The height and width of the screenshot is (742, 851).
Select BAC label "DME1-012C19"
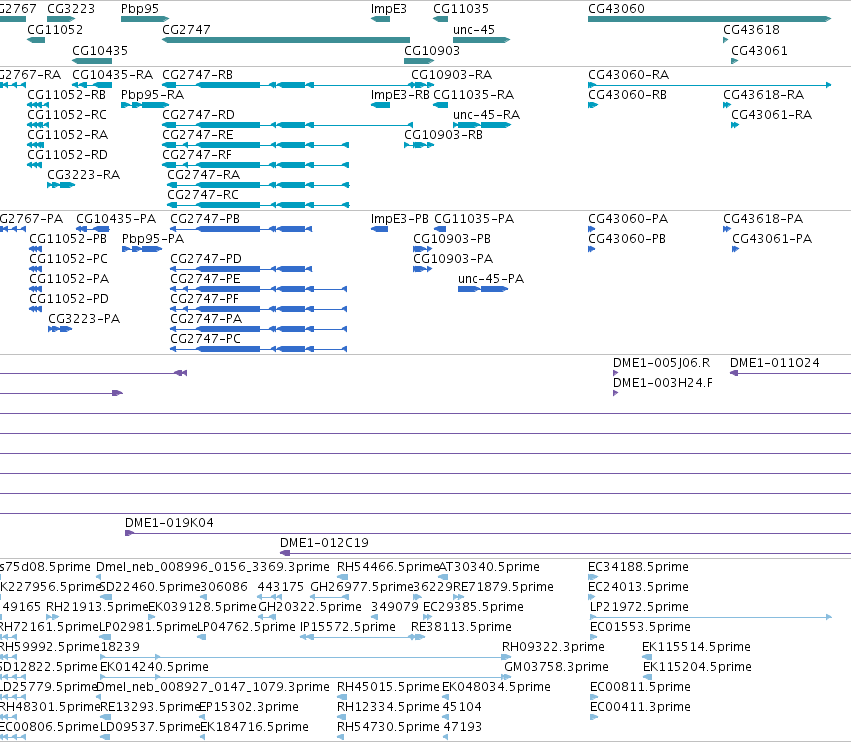pyautogui.click(x=324, y=543)
